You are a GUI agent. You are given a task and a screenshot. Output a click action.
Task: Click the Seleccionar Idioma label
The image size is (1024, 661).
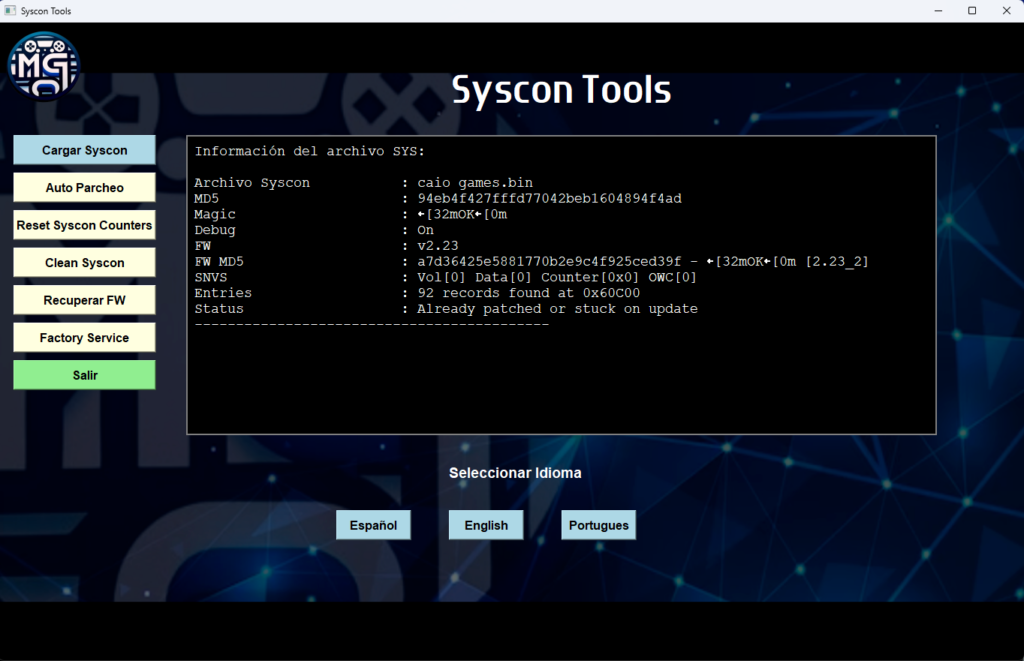(515, 472)
